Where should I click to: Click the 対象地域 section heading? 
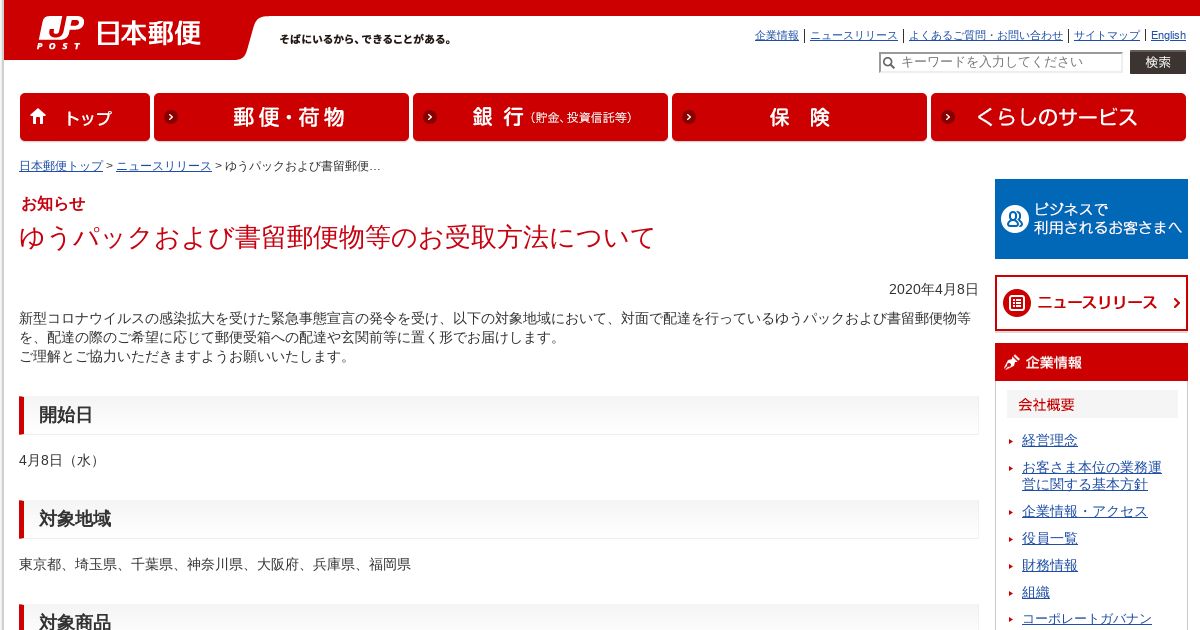pyautogui.click(x=498, y=519)
